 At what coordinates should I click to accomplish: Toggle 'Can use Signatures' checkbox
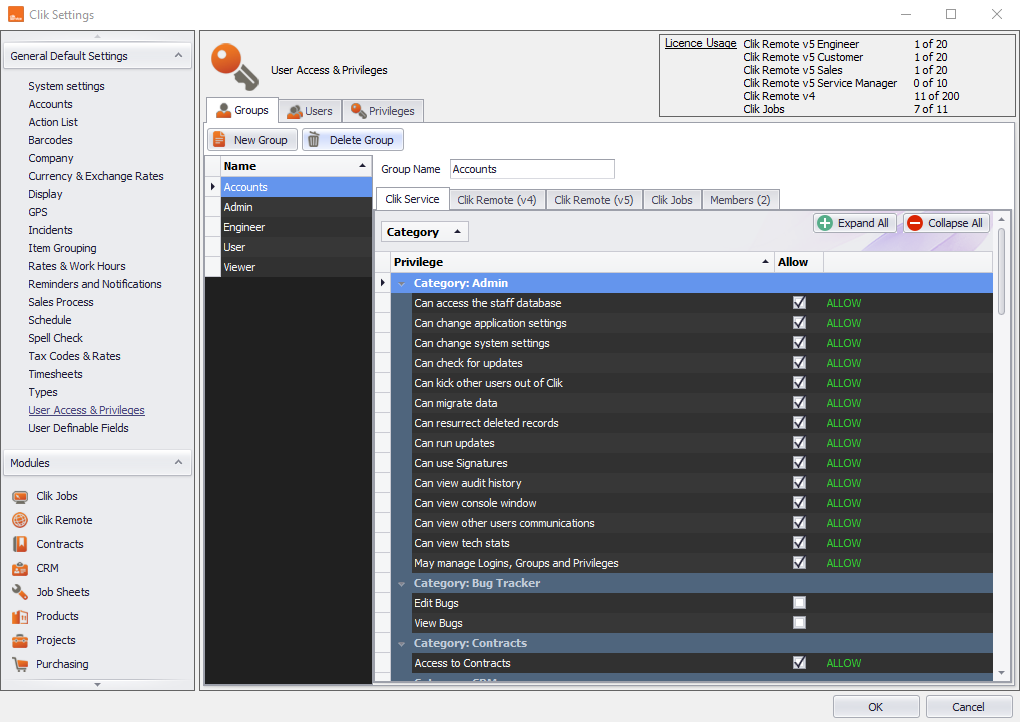click(x=799, y=463)
